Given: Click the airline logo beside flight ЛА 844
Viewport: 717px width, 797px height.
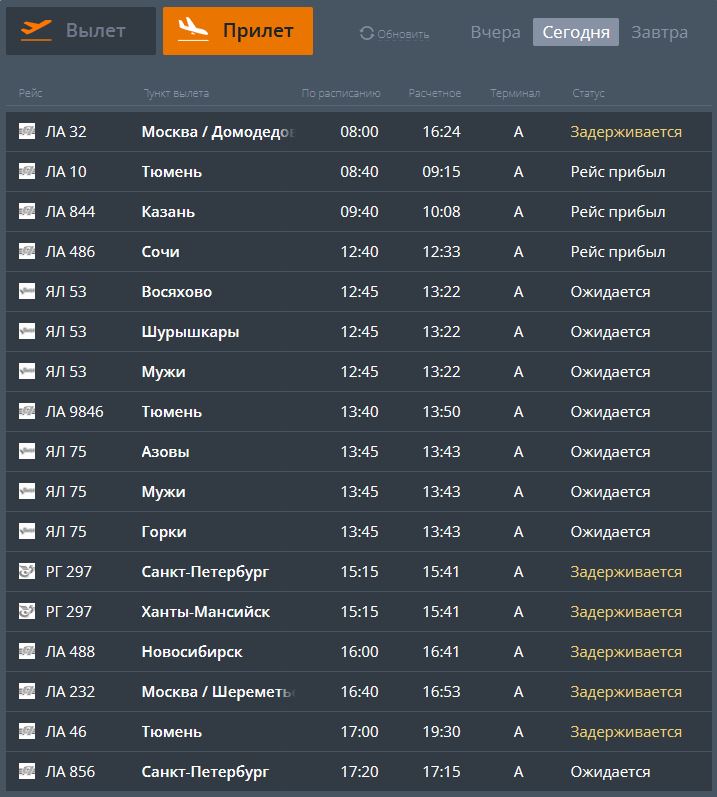Looking at the screenshot, I should click(x=27, y=212).
